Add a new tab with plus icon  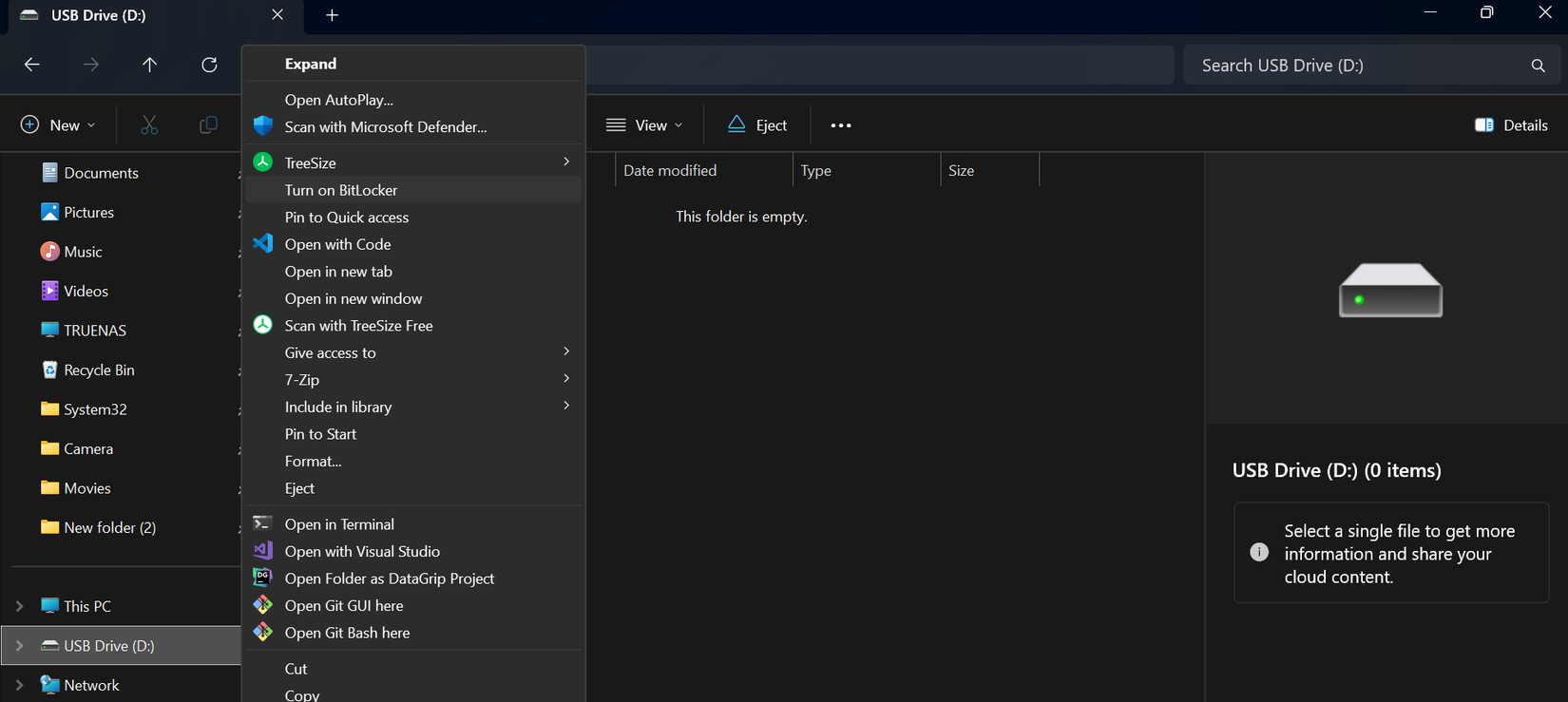tap(332, 15)
